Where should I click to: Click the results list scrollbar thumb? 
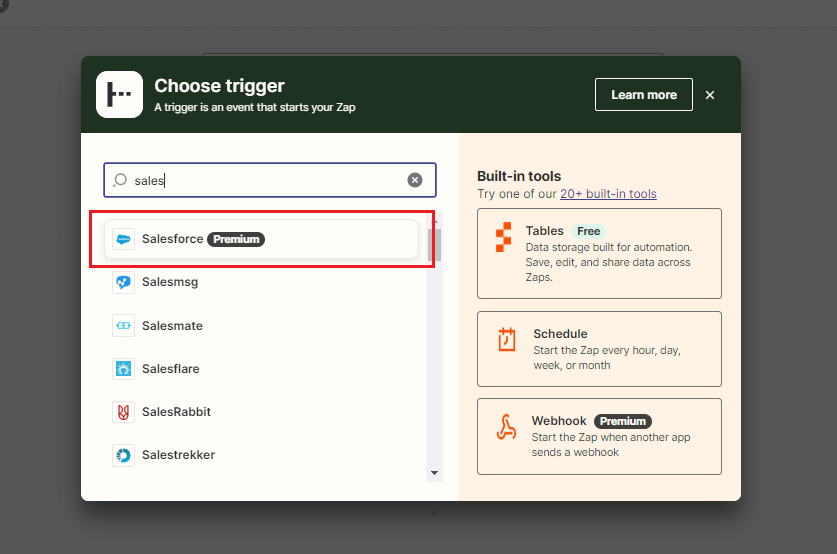[435, 245]
